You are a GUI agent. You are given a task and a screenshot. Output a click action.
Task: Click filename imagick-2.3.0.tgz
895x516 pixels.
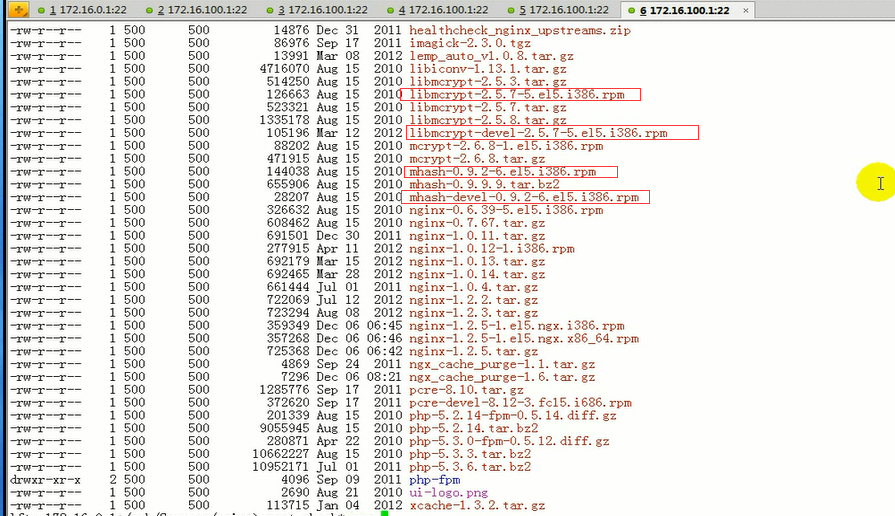tap(470, 43)
